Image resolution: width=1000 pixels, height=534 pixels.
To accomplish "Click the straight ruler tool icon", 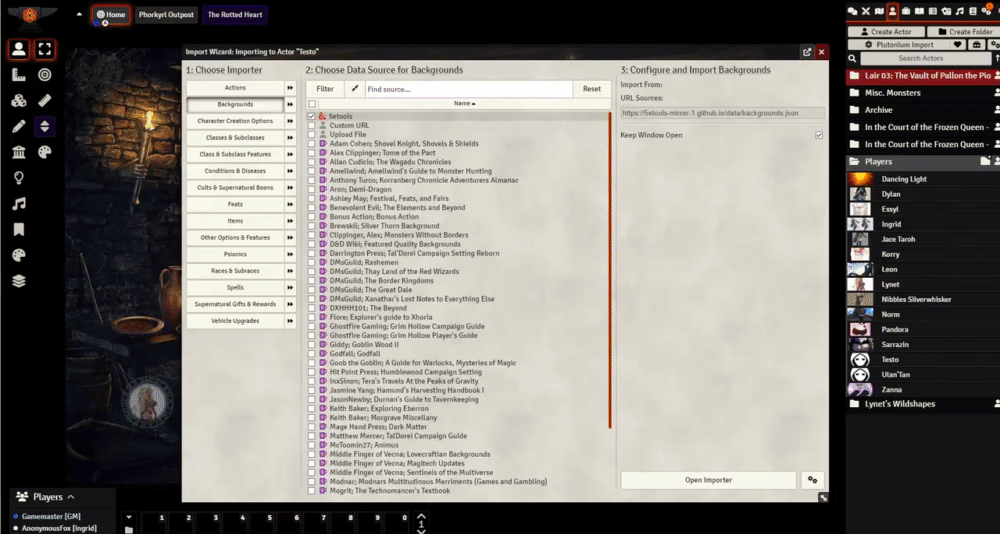I will [x=45, y=101].
